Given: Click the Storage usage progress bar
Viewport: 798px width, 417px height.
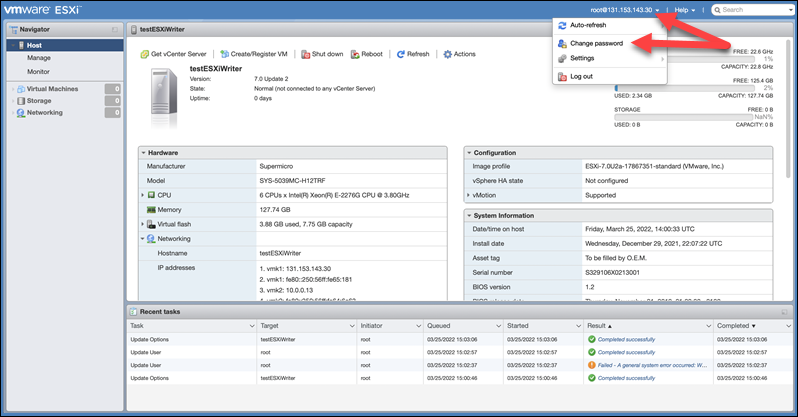Looking at the screenshot, I should pos(683,117).
